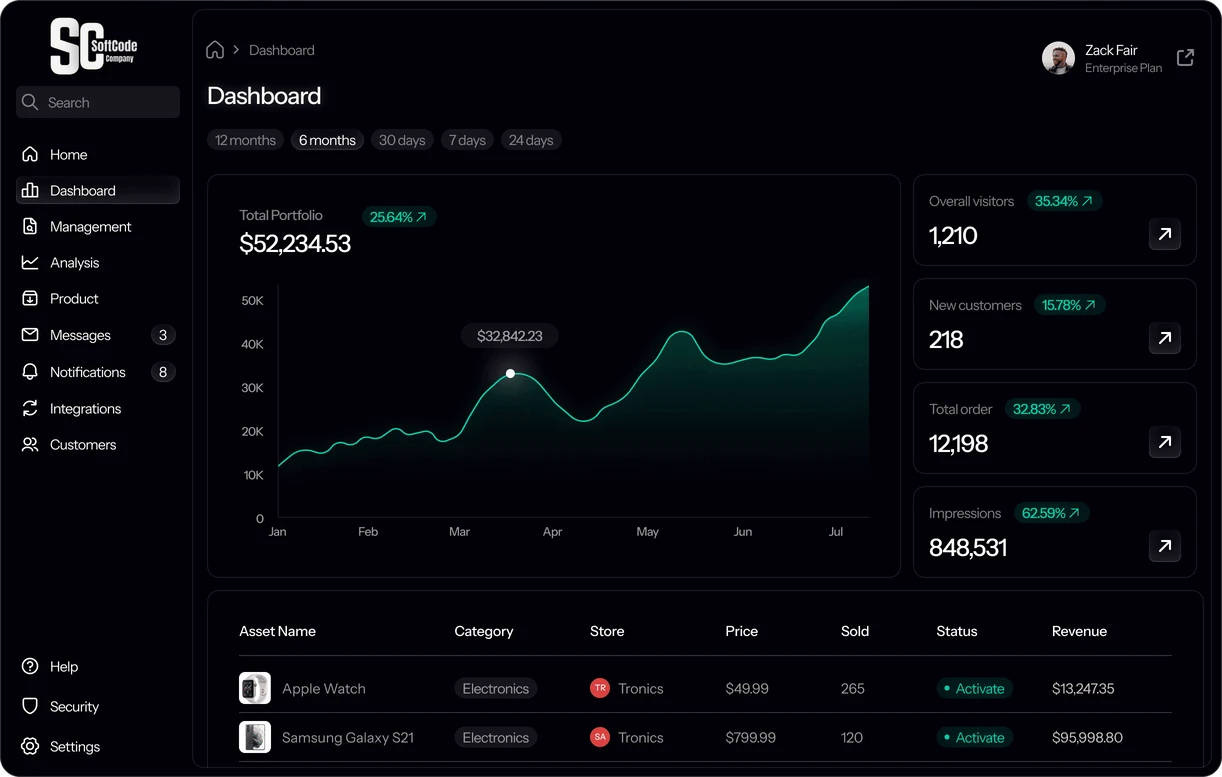Click Activate status for Apple Watch
1222x777 pixels.
click(974, 689)
